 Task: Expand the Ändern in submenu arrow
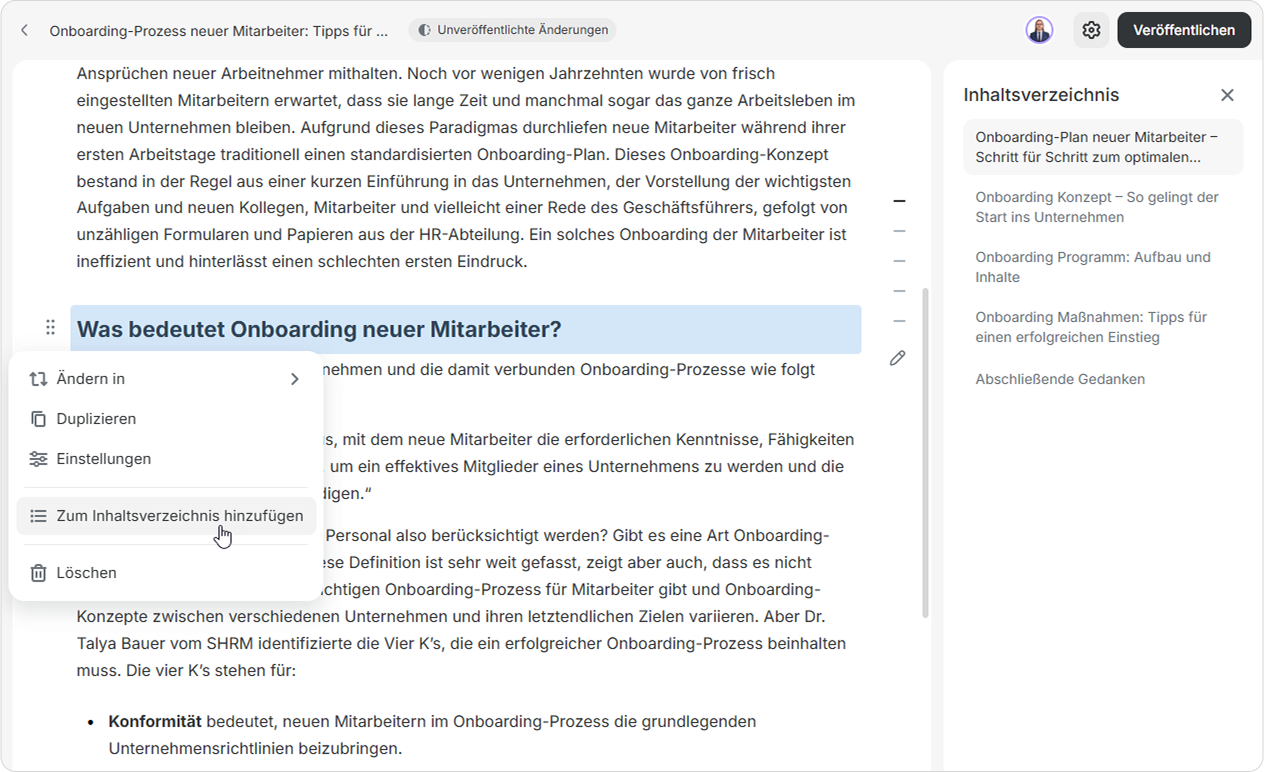pyautogui.click(x=294, y=379)
